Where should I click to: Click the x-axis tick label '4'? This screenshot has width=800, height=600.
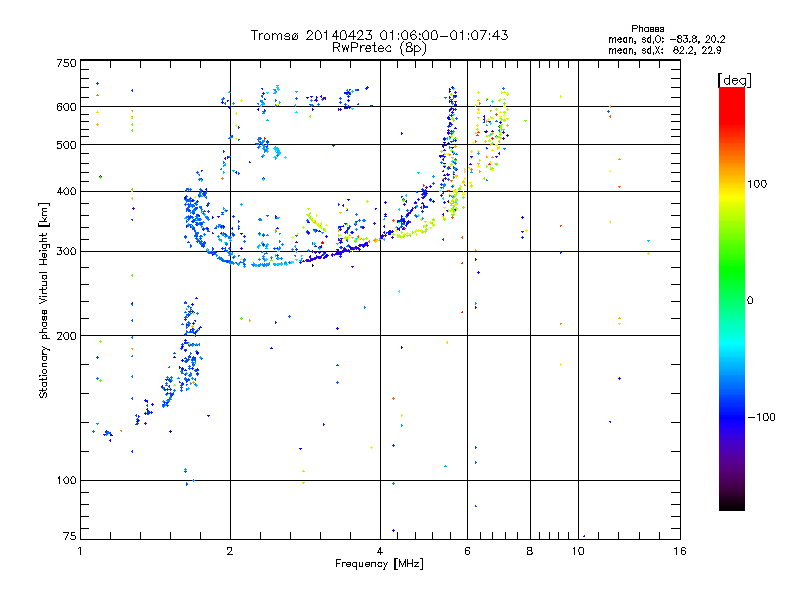point(380,551)
